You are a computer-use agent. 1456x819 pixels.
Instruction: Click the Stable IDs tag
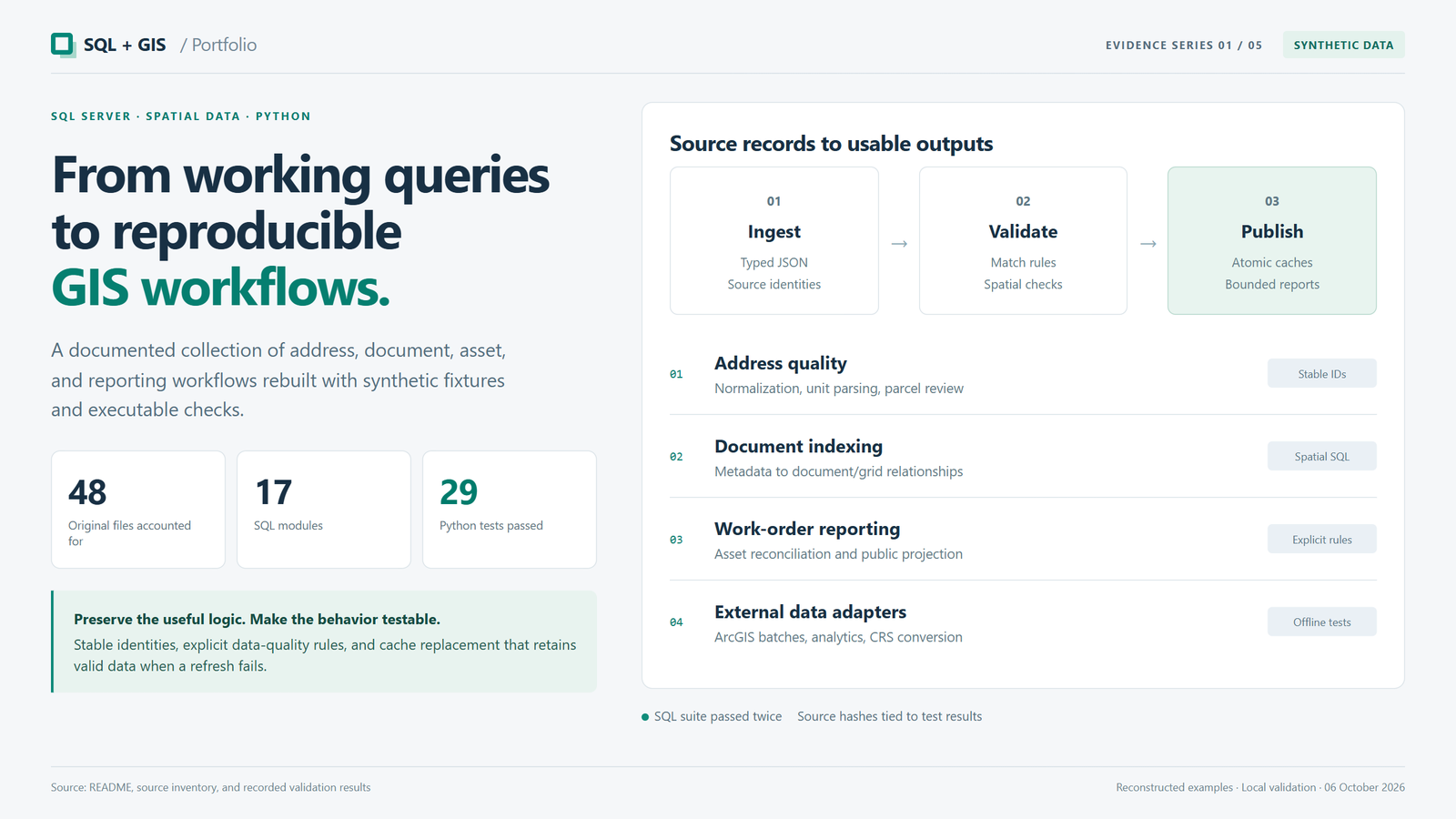pyautogui.click(x=1321, y=373)
